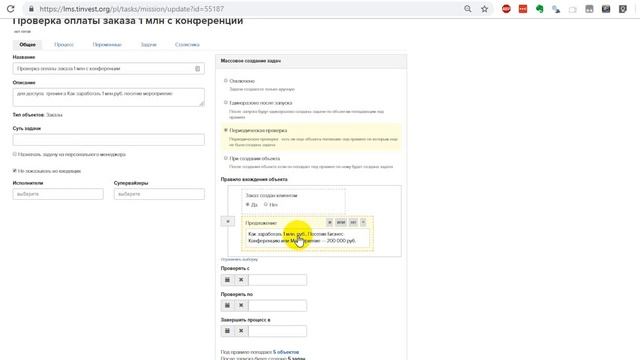Click the Заказ создан клиентом label
This screenshot has height=360, width=640.
click(271, 196)
